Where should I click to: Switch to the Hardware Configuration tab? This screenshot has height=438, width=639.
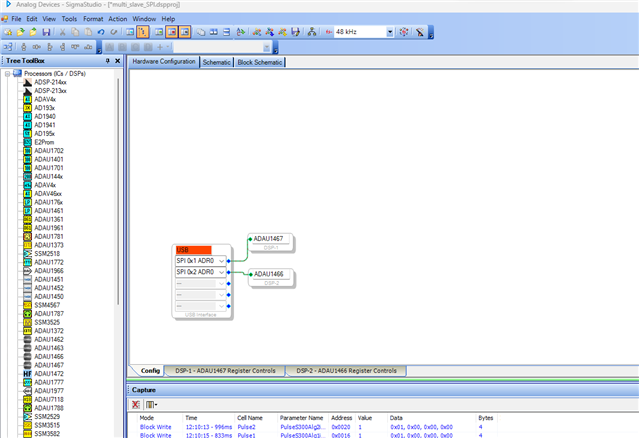[164, 62]
